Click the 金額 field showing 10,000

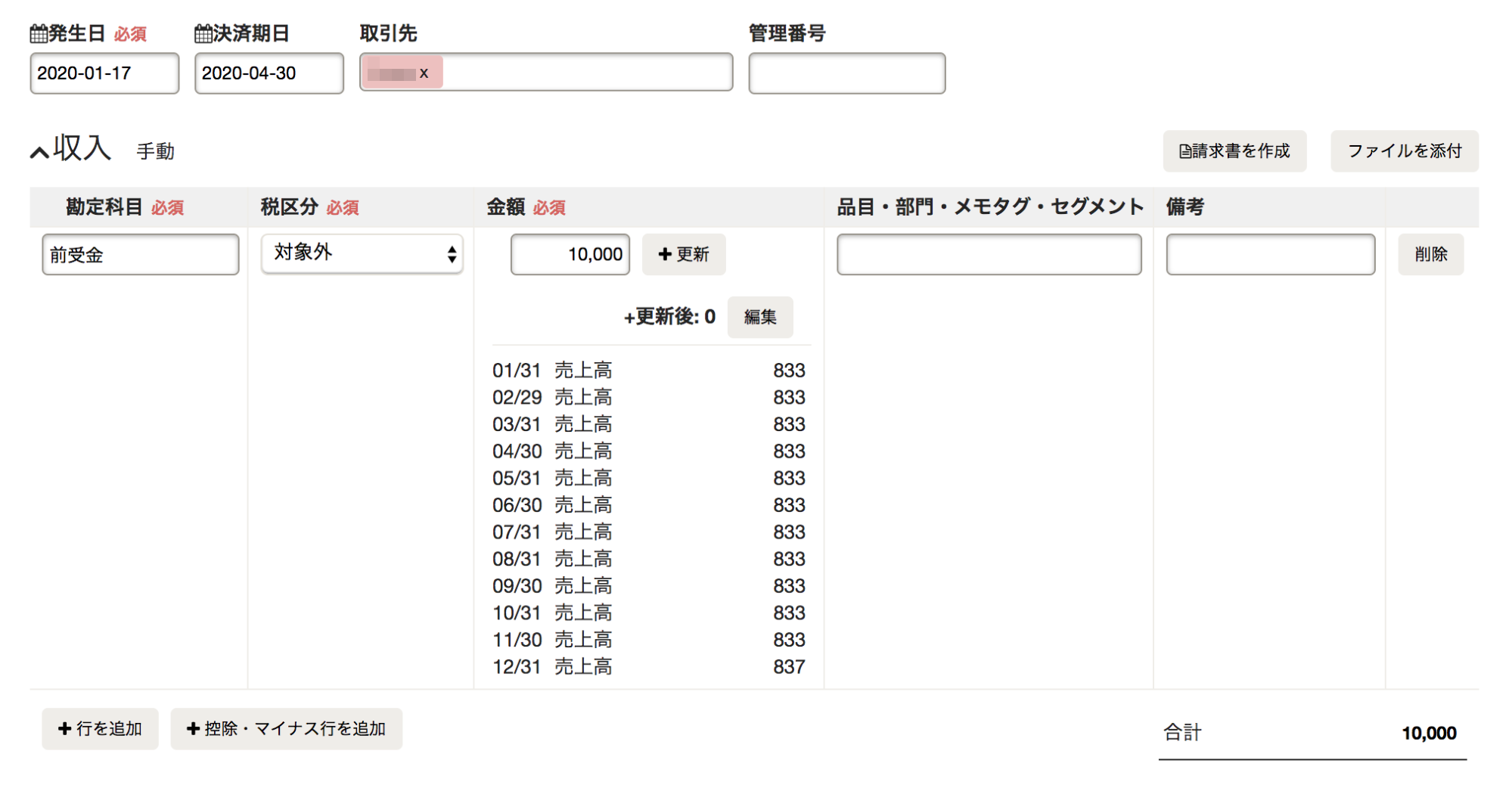(x=570, y=254)
